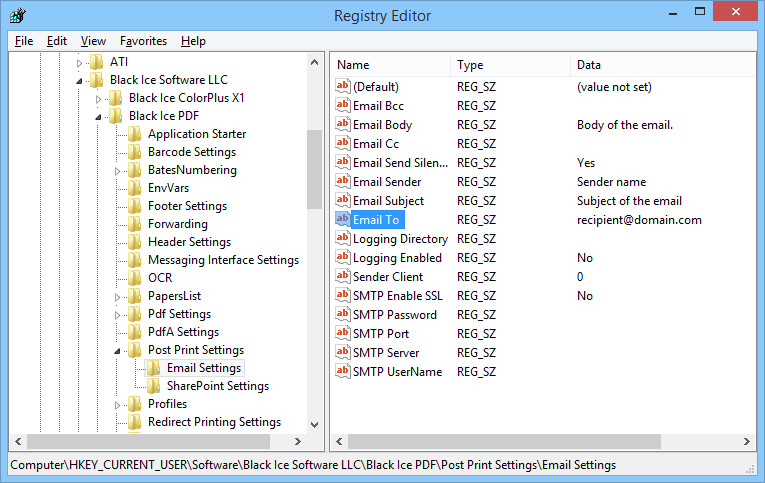This screenshot has height=483, width=765.
Task: Open the View menu
Action: [x=93, y=41]
